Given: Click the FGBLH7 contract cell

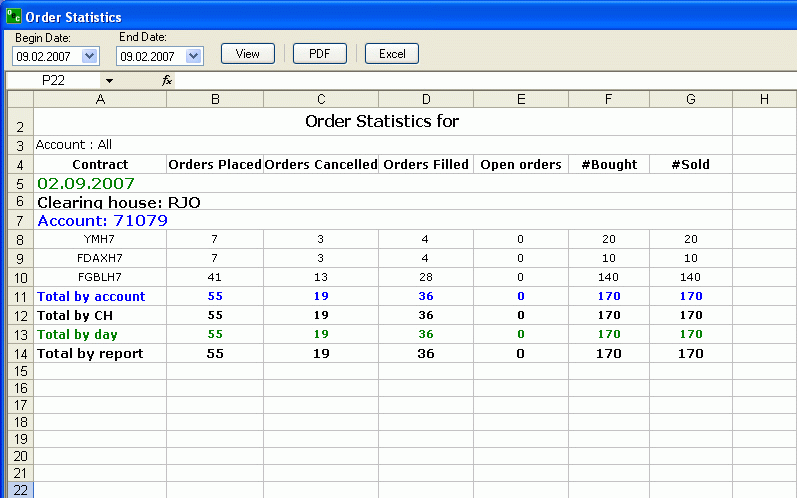Looking at the screenshot, I should [x=100, y=277].
